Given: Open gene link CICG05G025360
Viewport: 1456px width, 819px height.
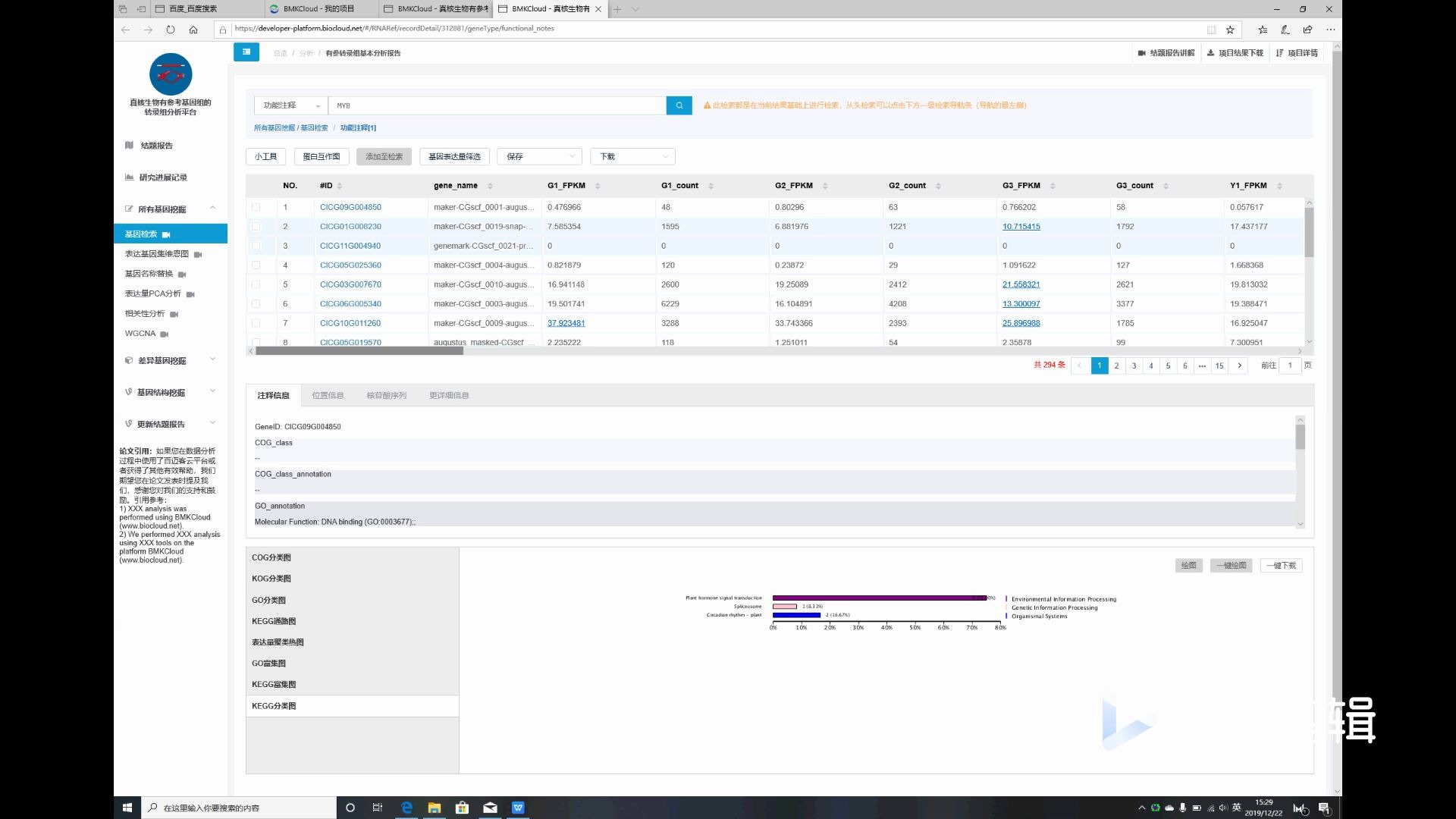Looking at the screenshot, I should pos(350,265).
